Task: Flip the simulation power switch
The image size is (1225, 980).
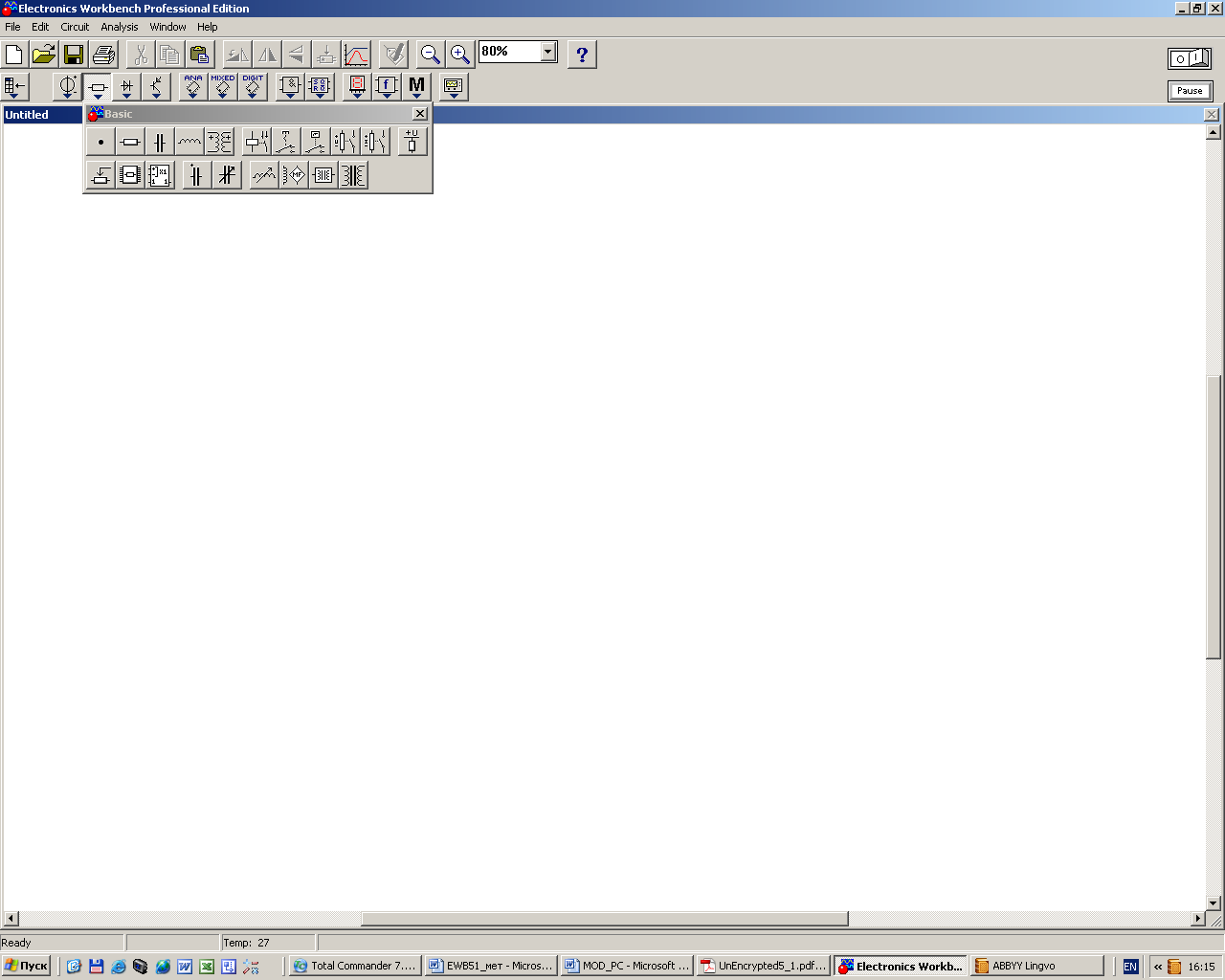Action: pos(1190,58)
